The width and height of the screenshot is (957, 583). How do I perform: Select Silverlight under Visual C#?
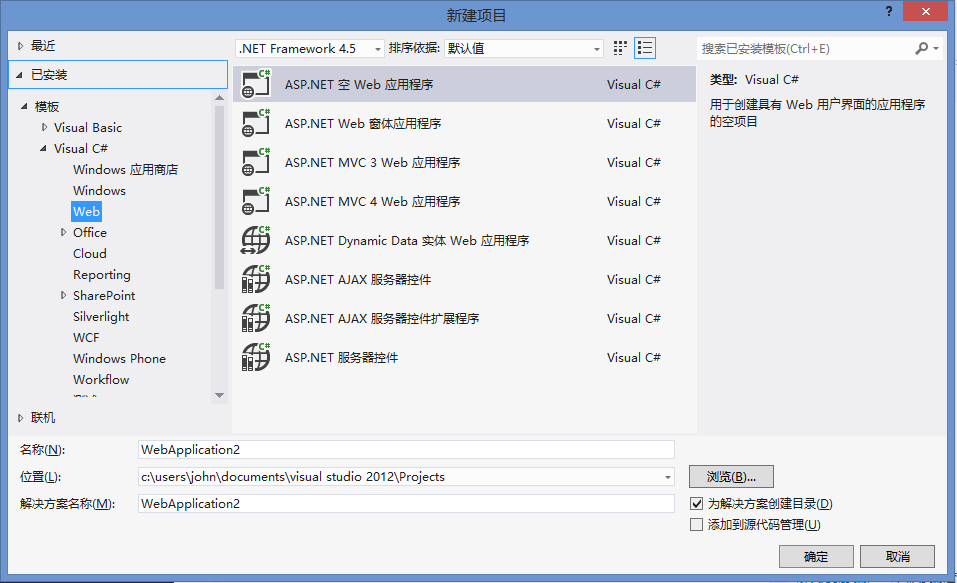pyautogui.click(x=100, y=316)
